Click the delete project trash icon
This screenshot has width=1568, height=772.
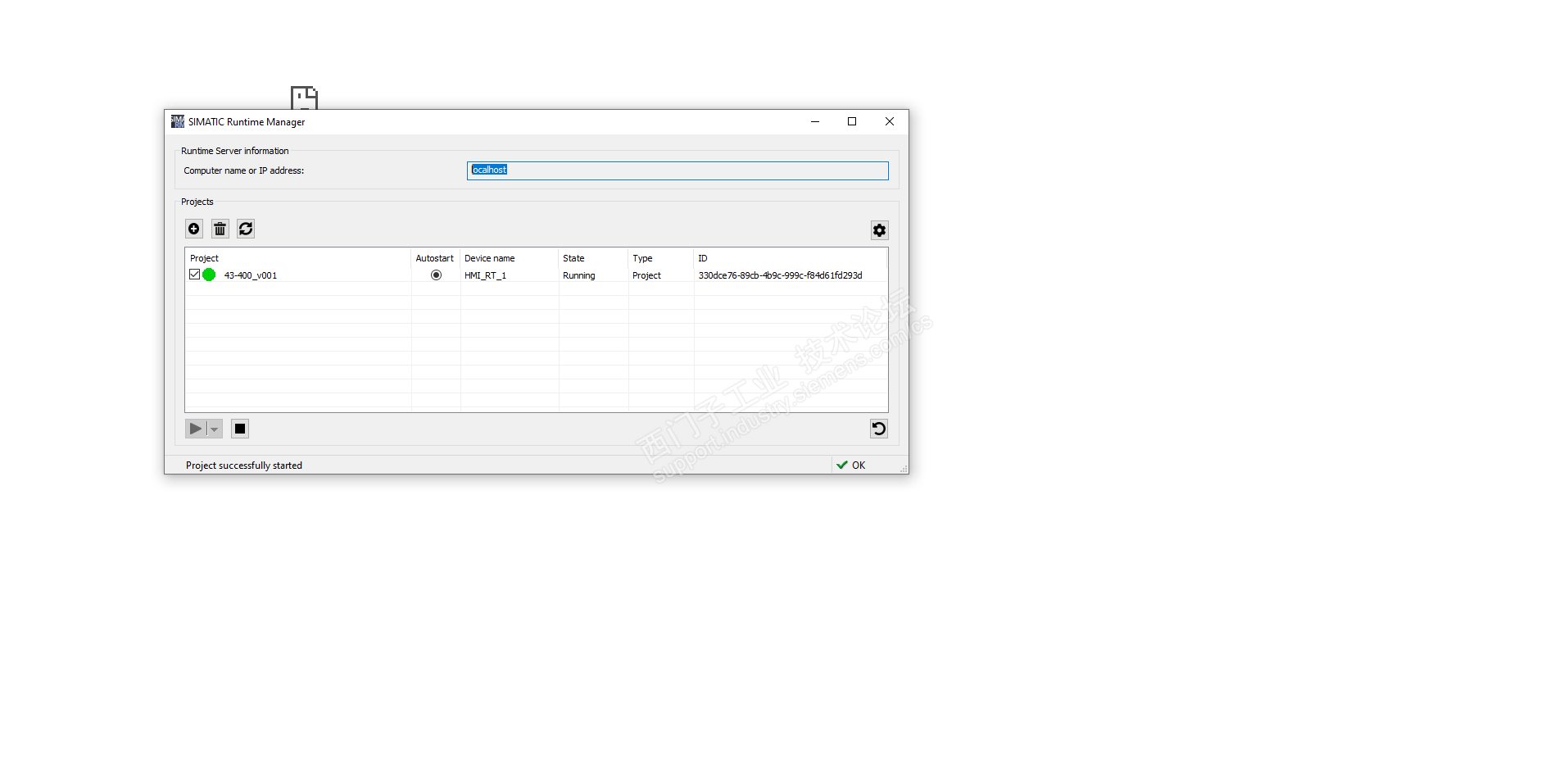(x=220, y=229)
